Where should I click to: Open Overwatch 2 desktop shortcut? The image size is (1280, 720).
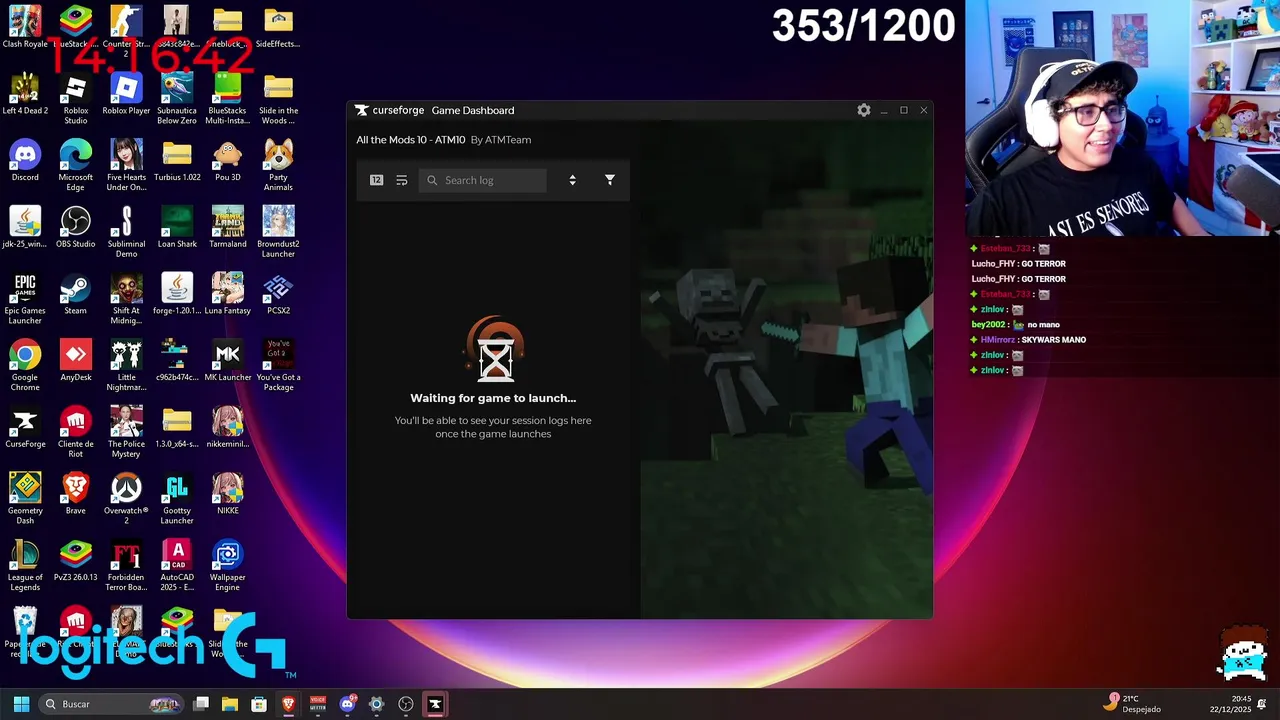tap(126, 499)
